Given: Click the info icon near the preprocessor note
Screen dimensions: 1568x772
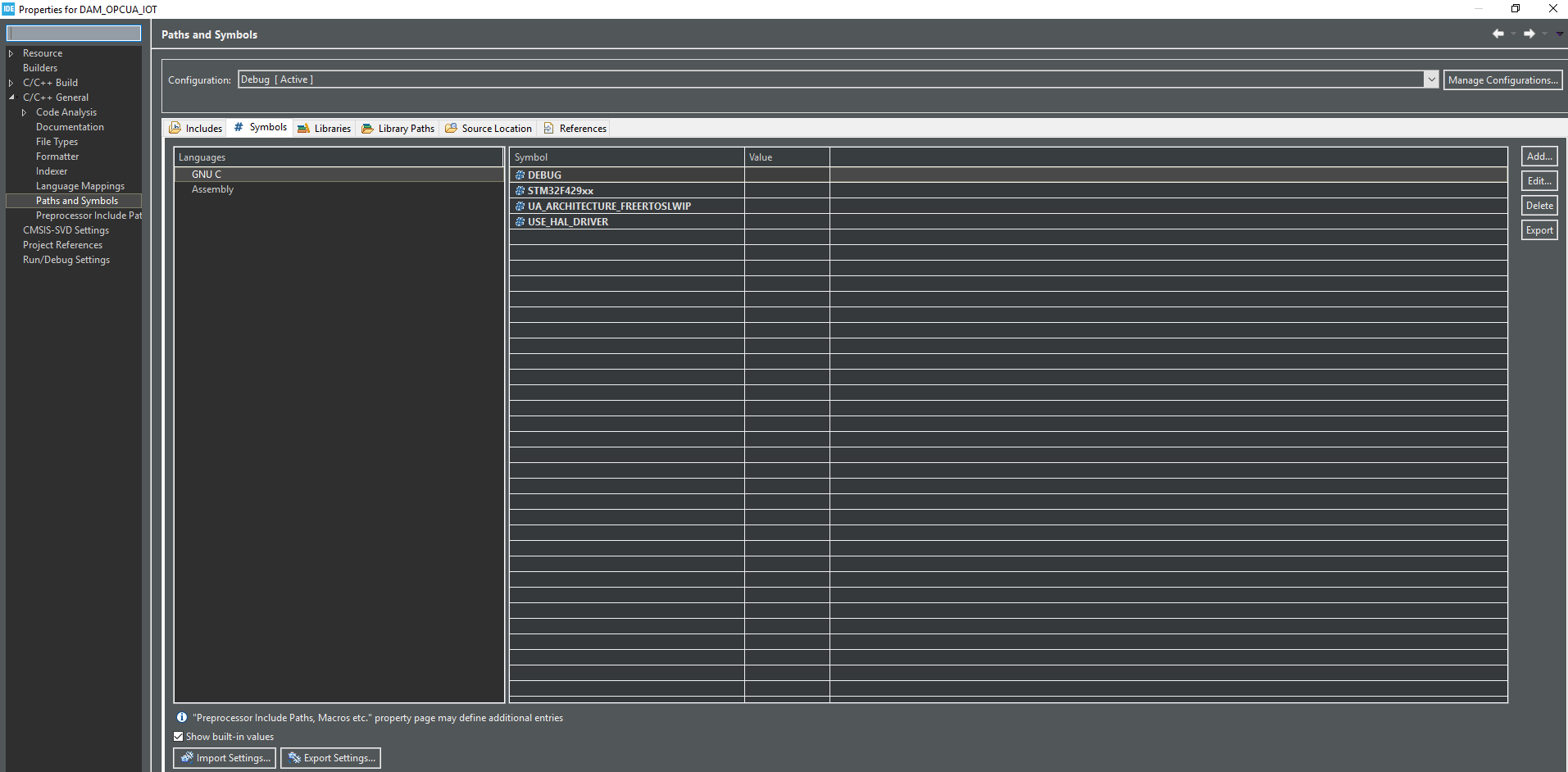Looking at the screenshot, I should [x=182, y=717].
